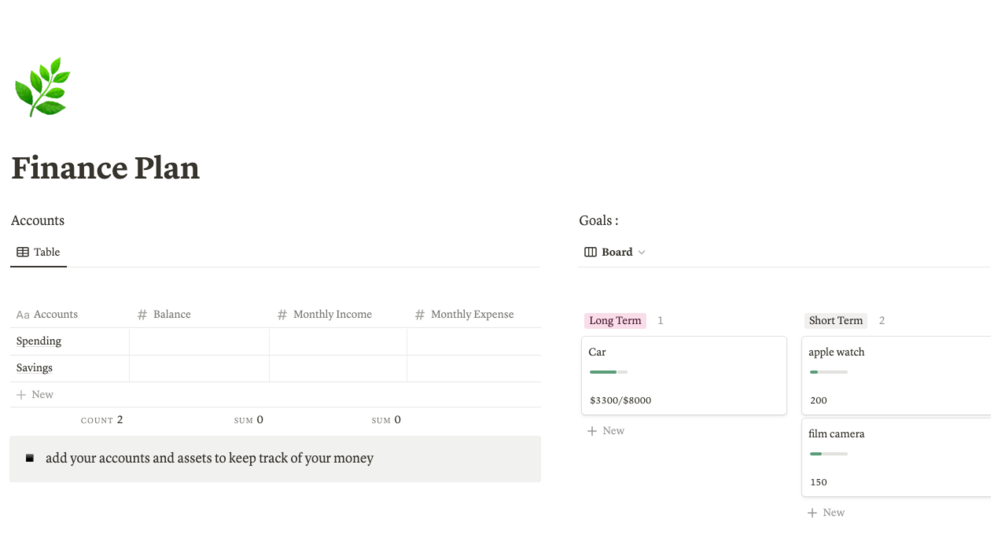Screen dimensions: 1005x542
Task: Click the green leaf page icon
Action: click(x=42, y=87)
